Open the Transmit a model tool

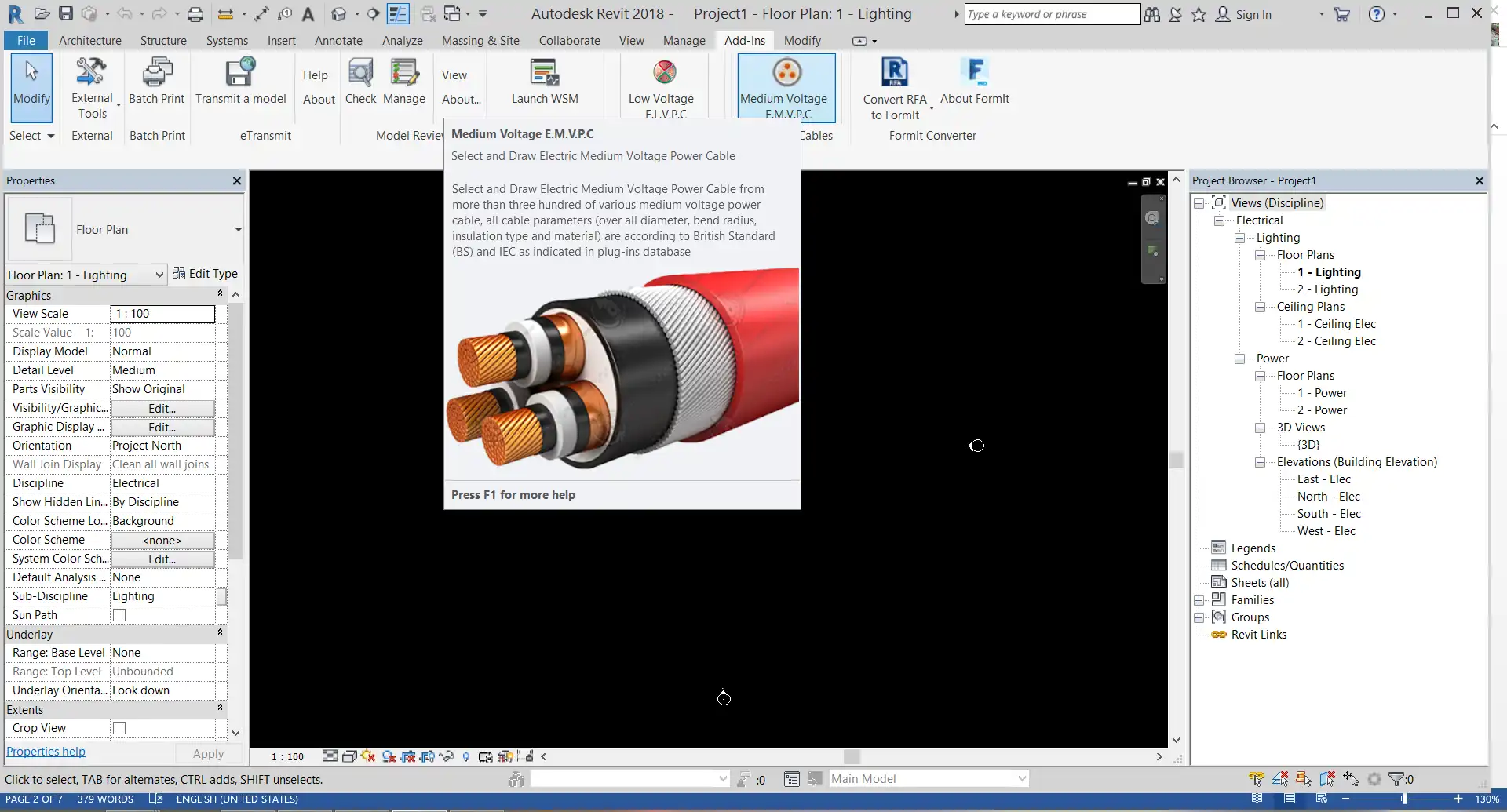pyautogui.click(x=240, y=75)
